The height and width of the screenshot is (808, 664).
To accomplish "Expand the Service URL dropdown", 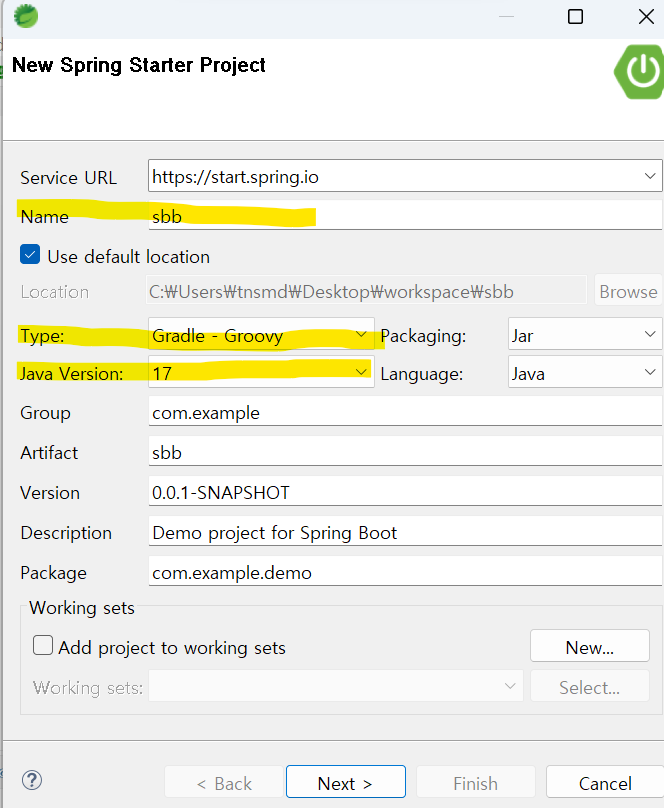I will (650, 176).
